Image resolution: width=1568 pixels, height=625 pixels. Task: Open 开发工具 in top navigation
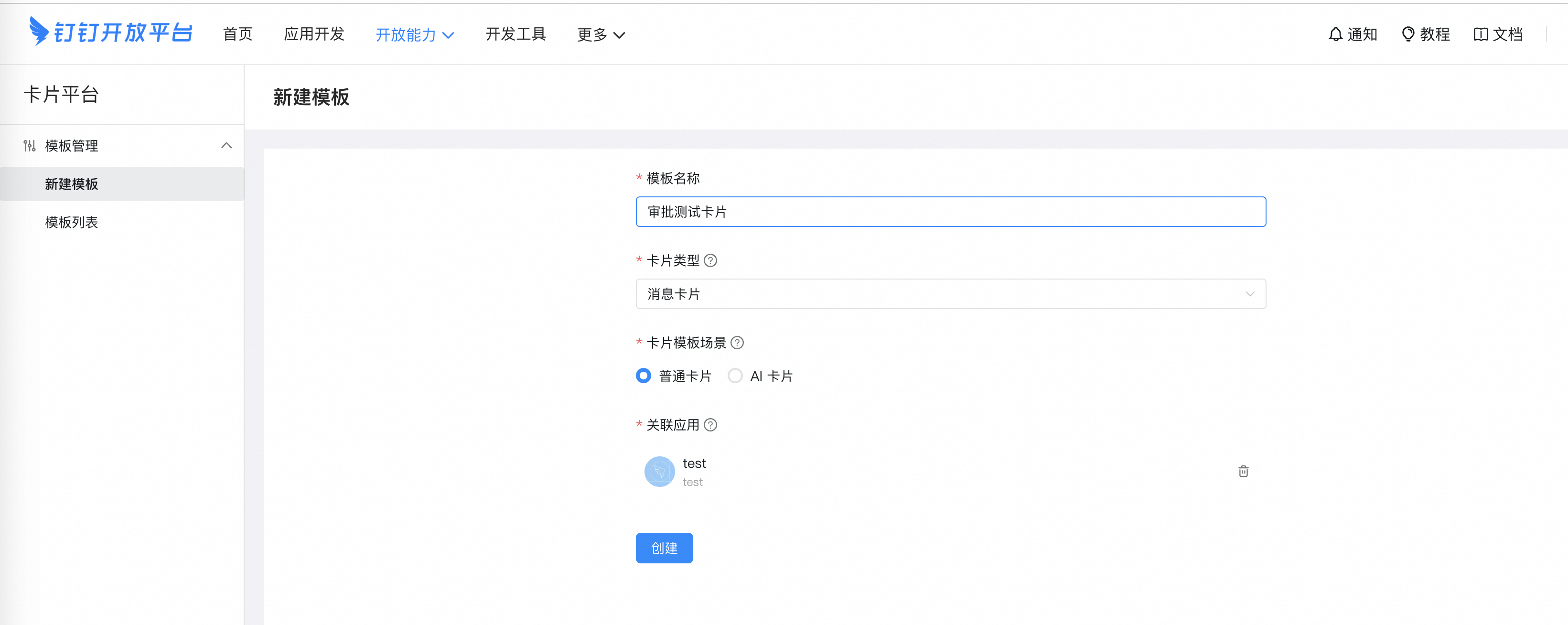[x=516, y=34]
